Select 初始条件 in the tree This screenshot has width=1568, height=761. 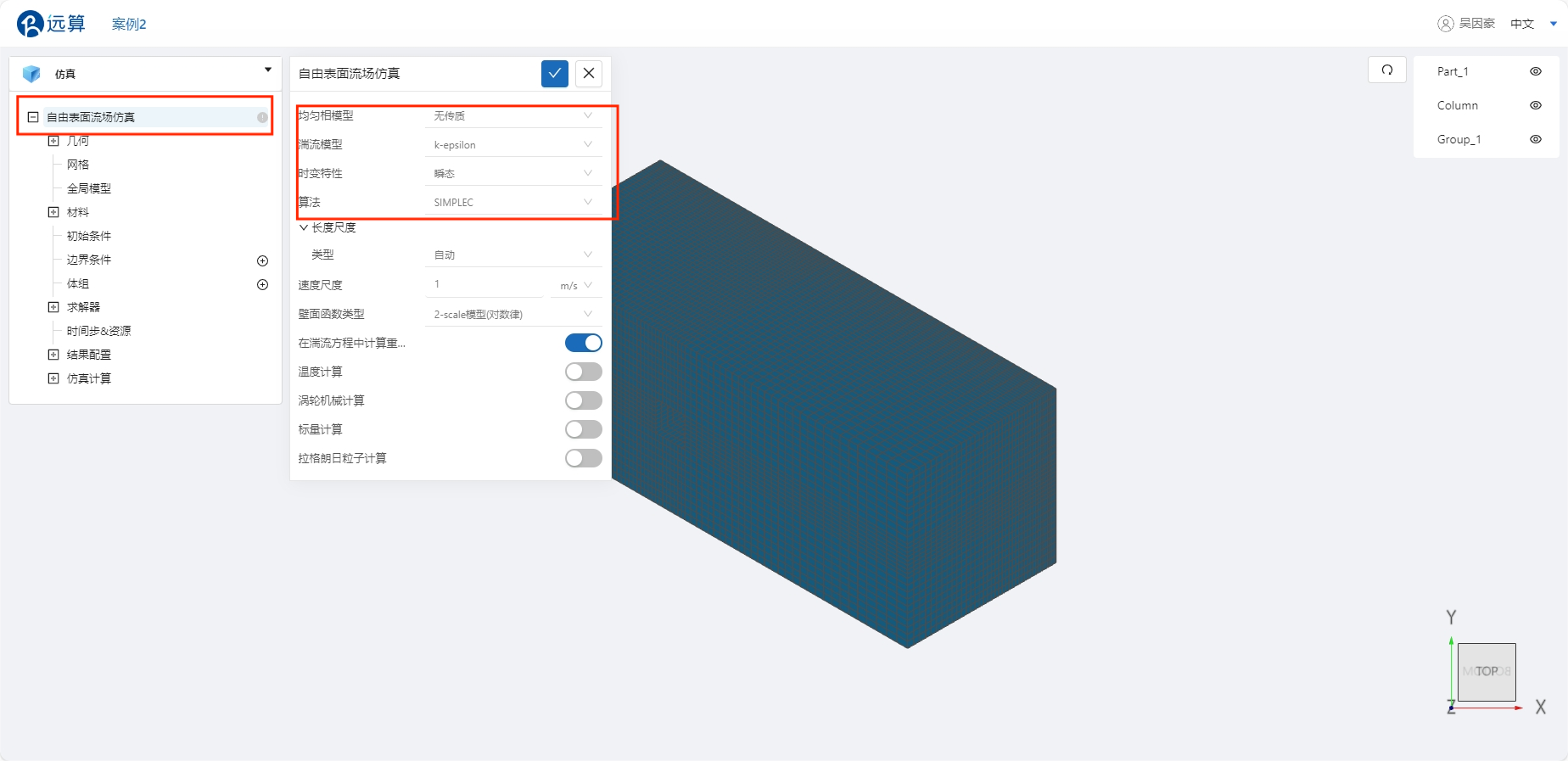coord(89,236)
